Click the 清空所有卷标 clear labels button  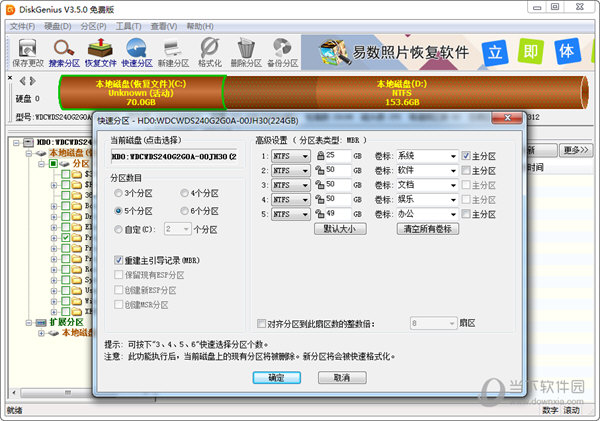(427, 229)
